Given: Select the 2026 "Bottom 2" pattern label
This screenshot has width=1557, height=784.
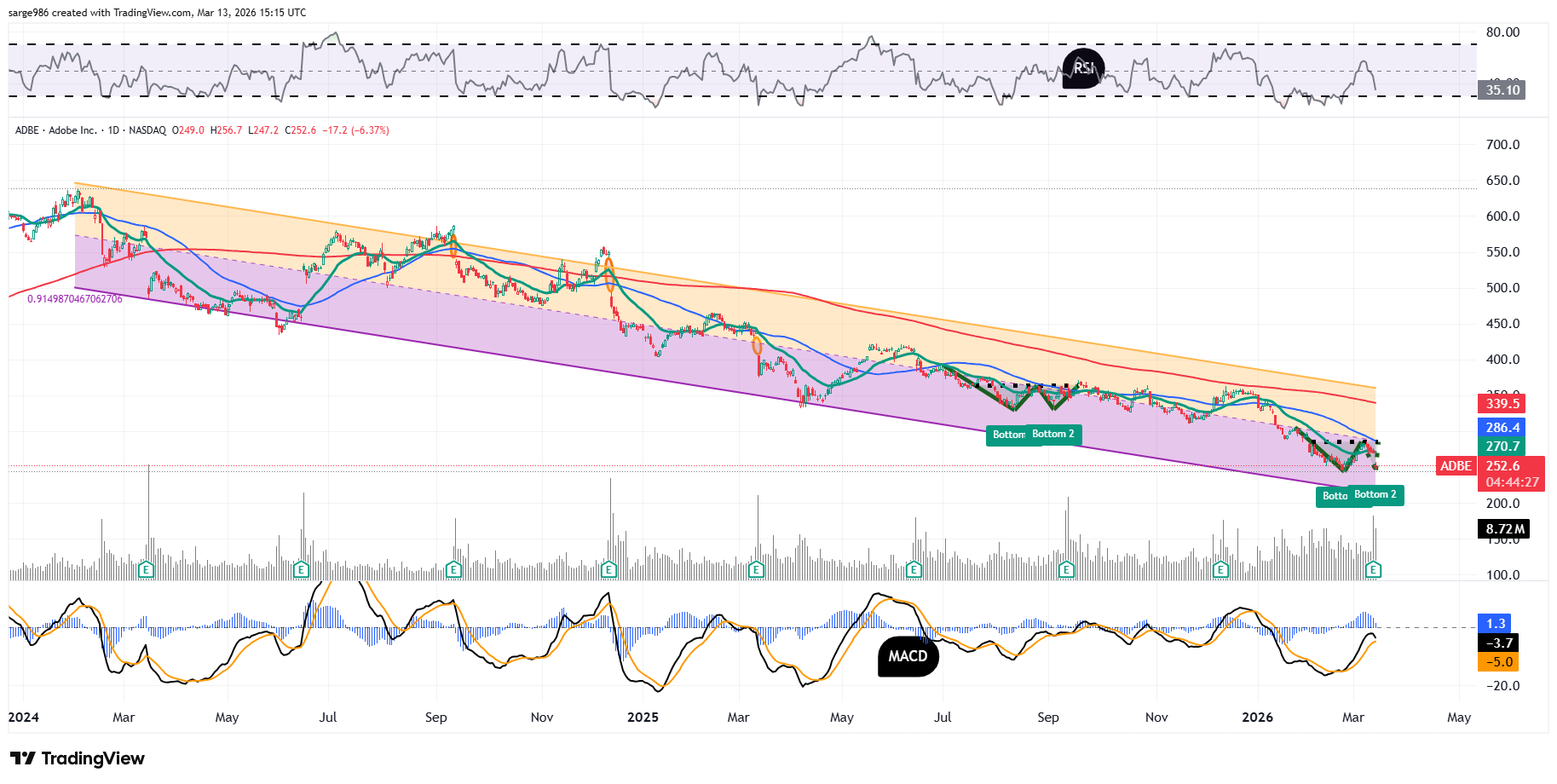Looking at the screenshot, I should [1375, 495].
